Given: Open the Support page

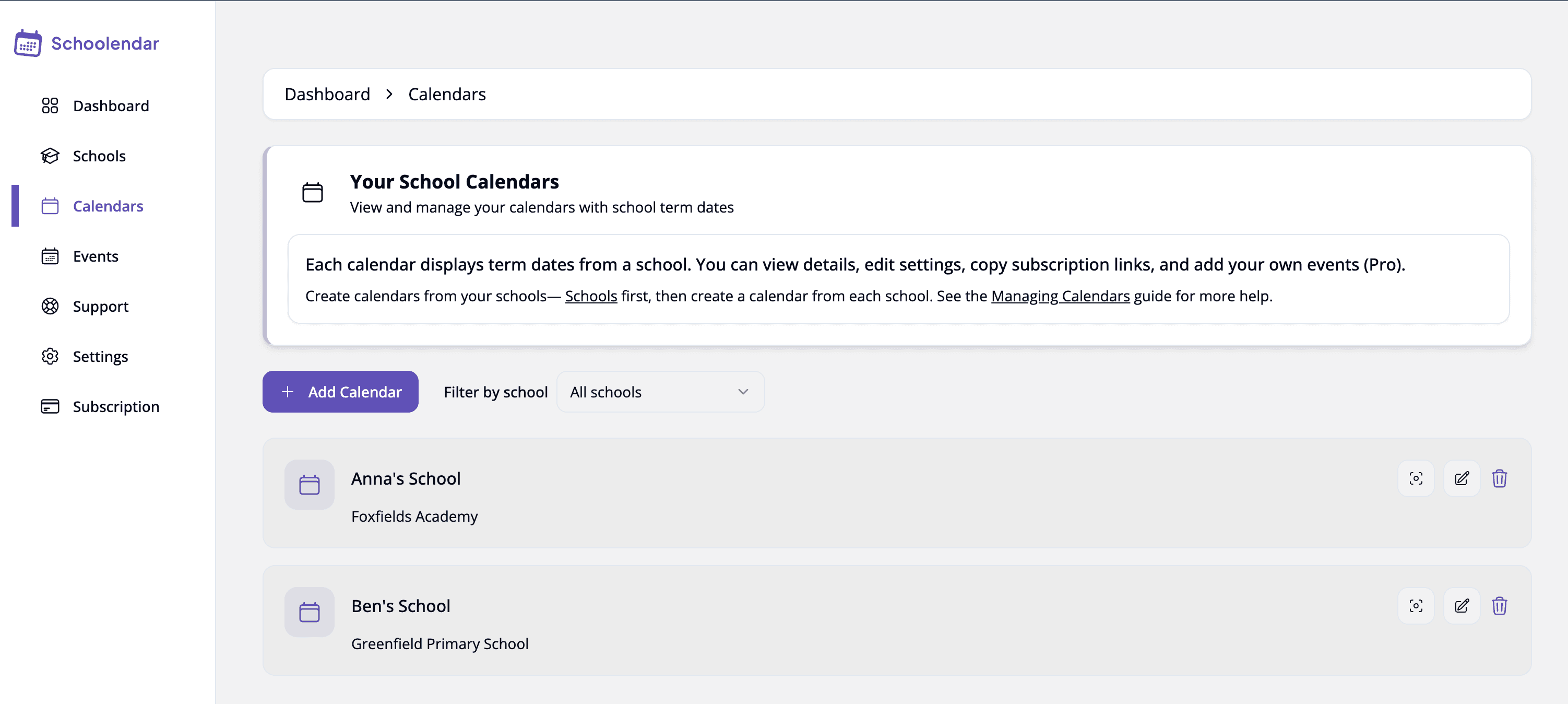Looking at the screenshot, I should coord(100,307).
